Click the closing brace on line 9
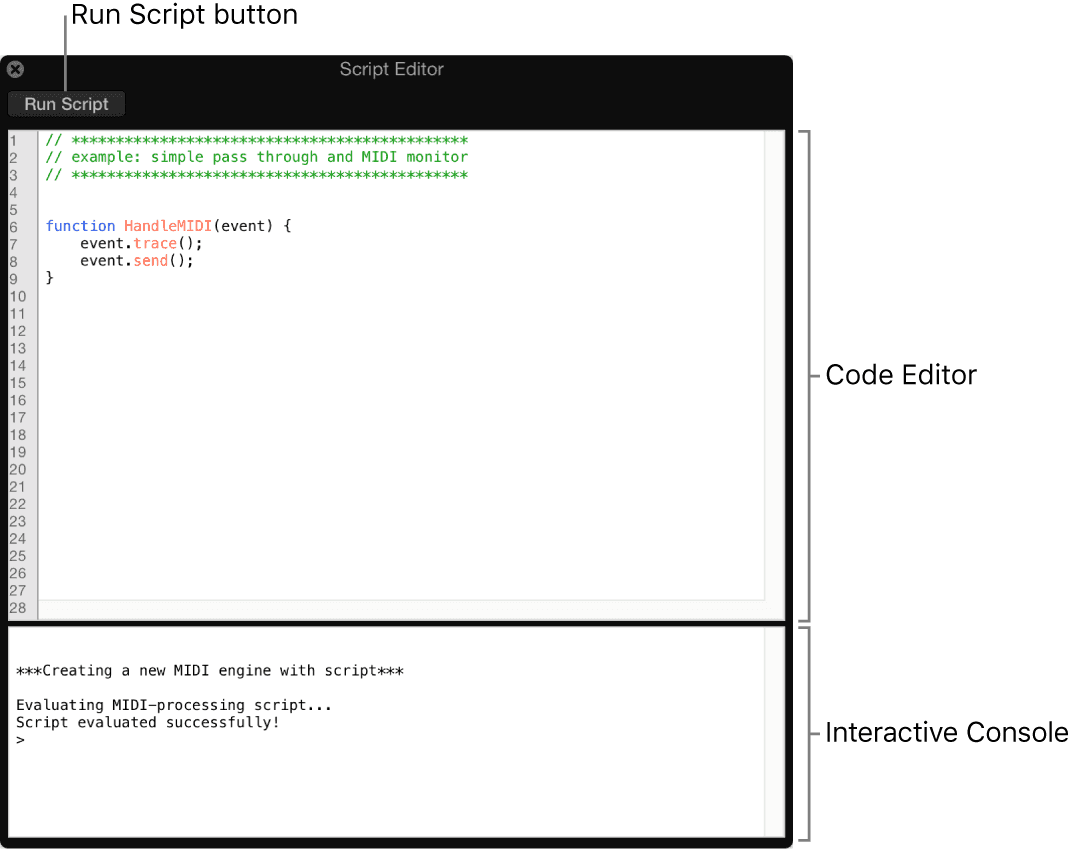The height and width of the screenshot is (849, 1077). coord(50,277)
